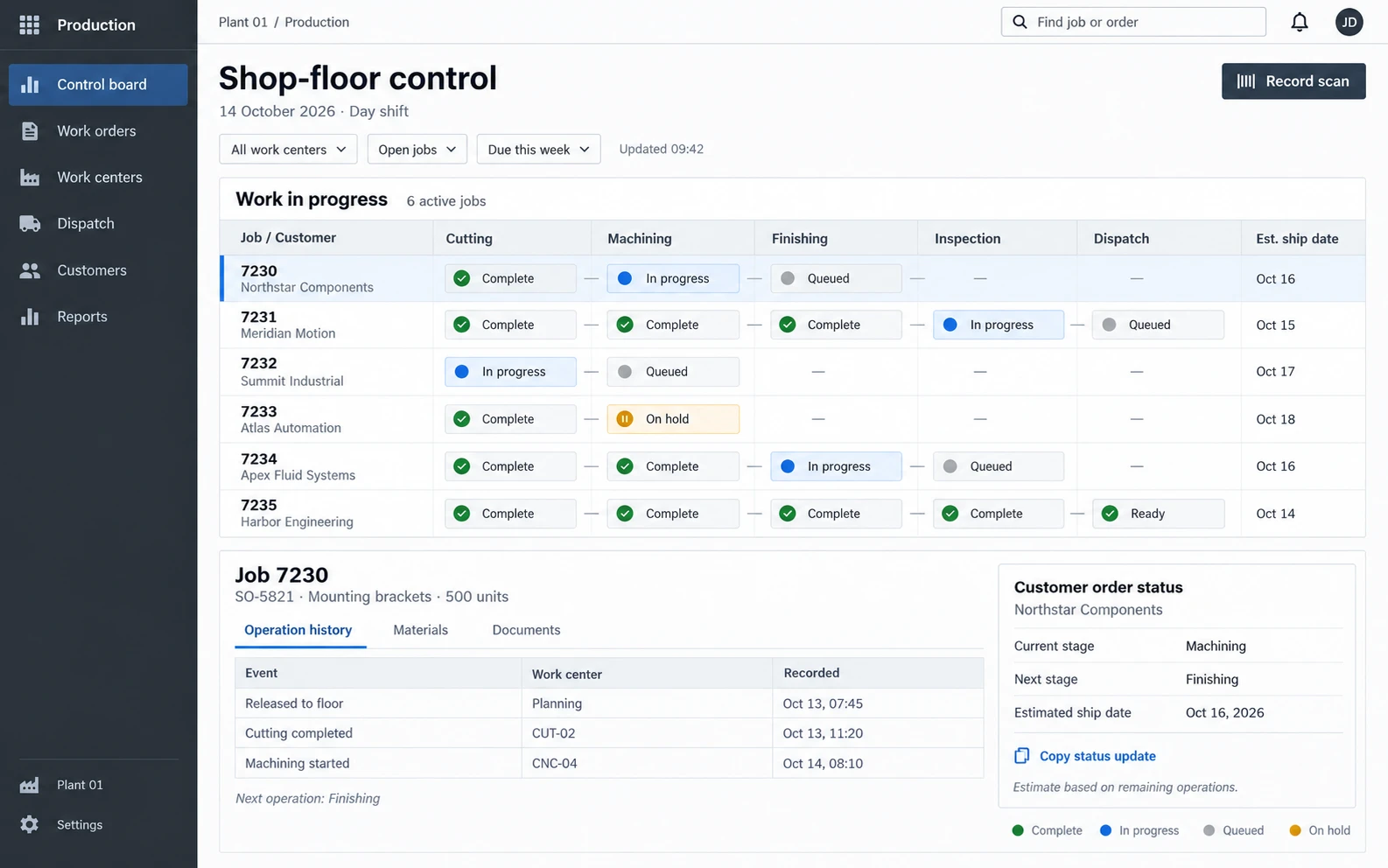The image size is (1388, 868).
Task: Click the Plant 01 factory icon
Action: coord(30,785)
